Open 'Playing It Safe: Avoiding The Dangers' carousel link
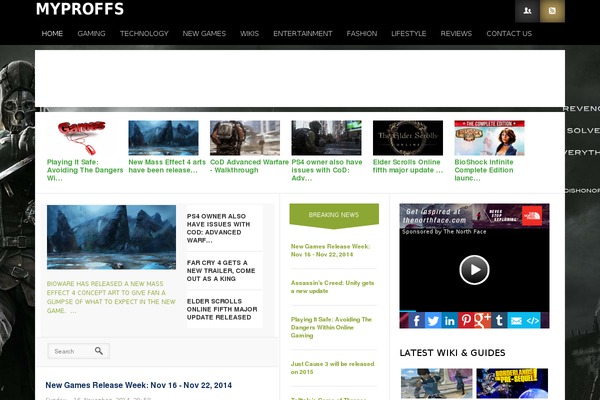 (85, 170)
